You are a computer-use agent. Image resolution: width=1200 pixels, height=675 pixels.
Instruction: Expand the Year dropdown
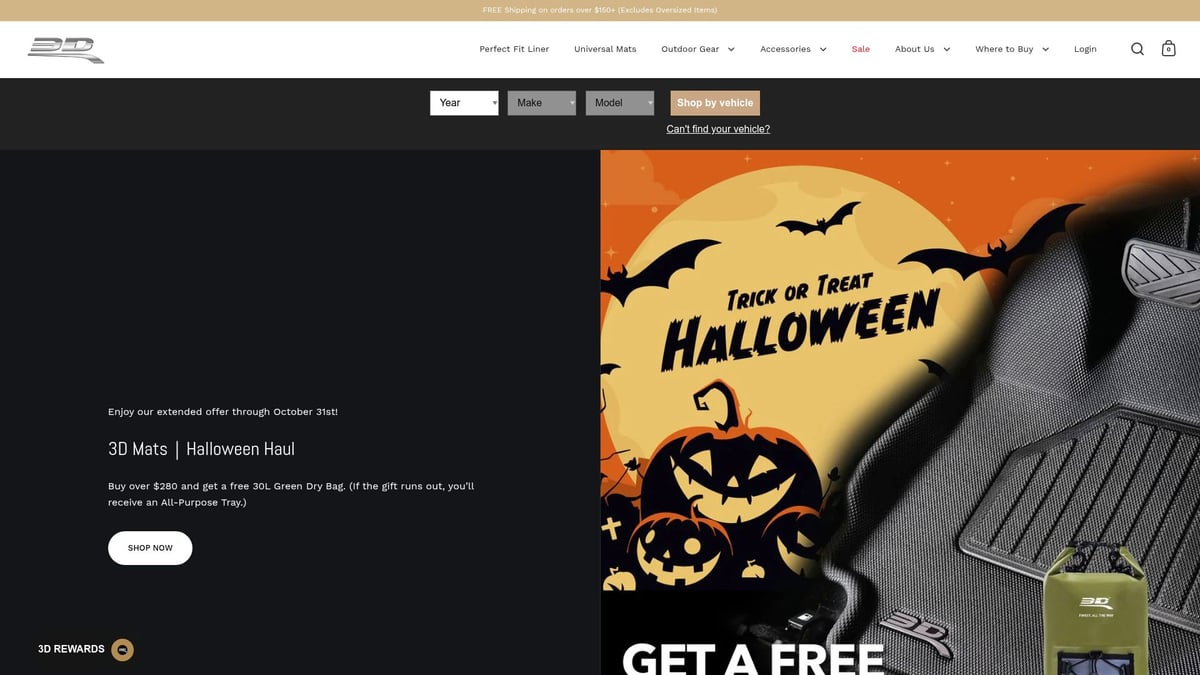coord(464,103)
